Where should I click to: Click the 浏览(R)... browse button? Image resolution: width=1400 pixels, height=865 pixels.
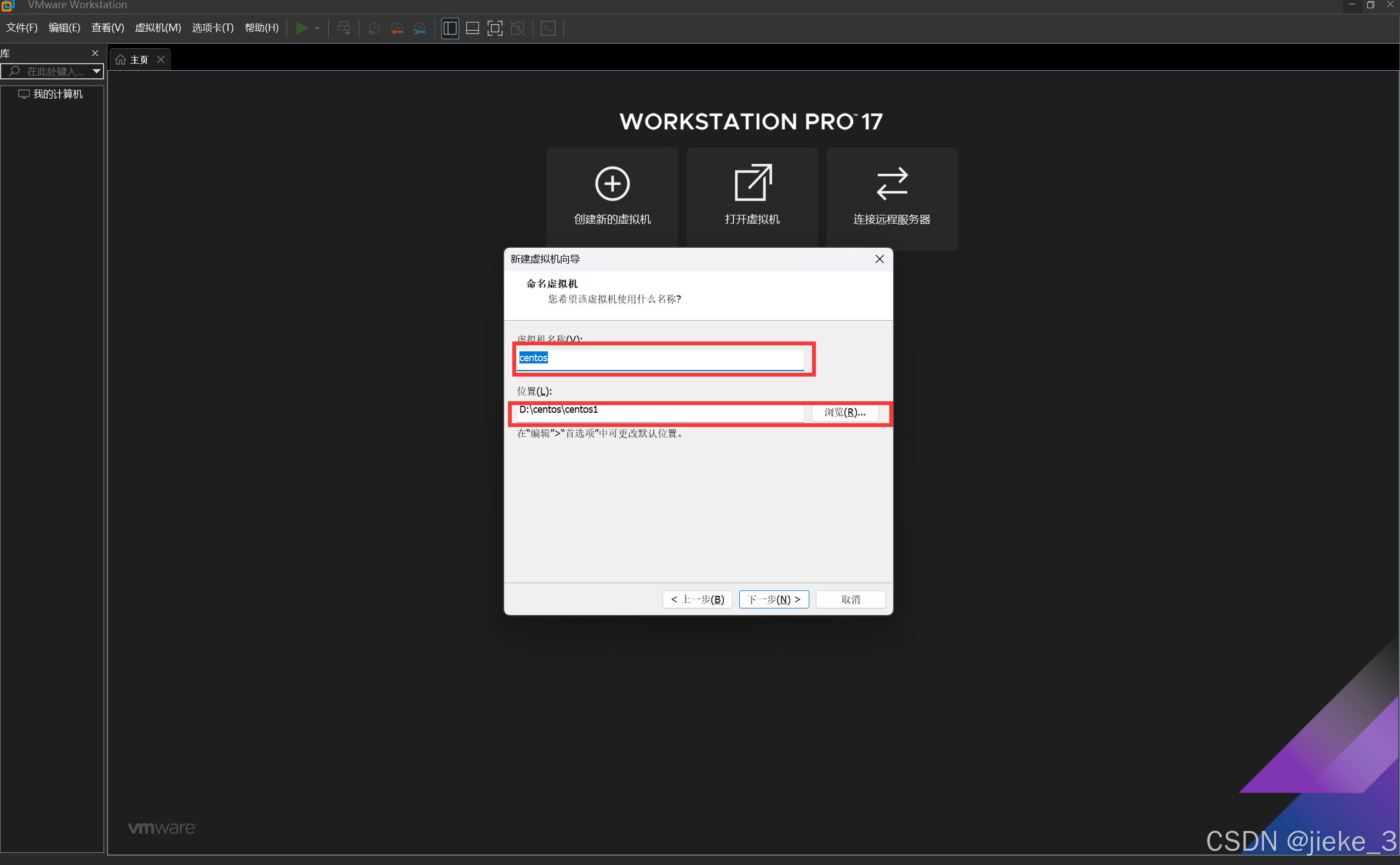844,412
